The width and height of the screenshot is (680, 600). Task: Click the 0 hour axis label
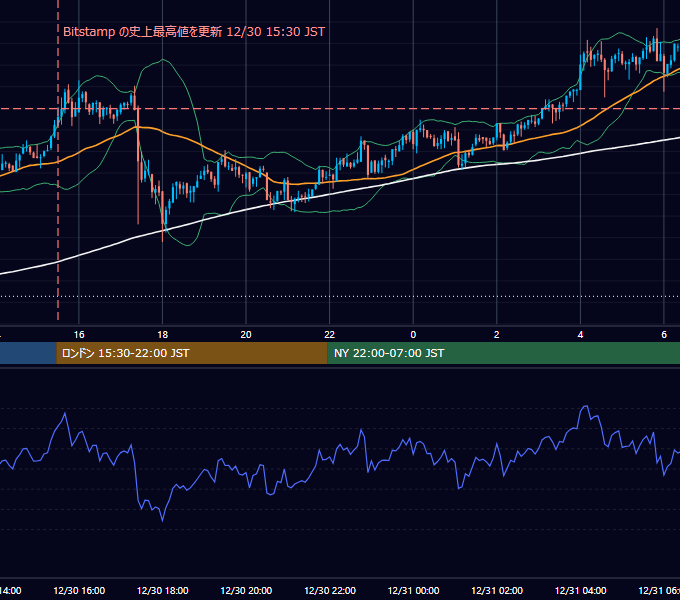(x=413, y=335)
